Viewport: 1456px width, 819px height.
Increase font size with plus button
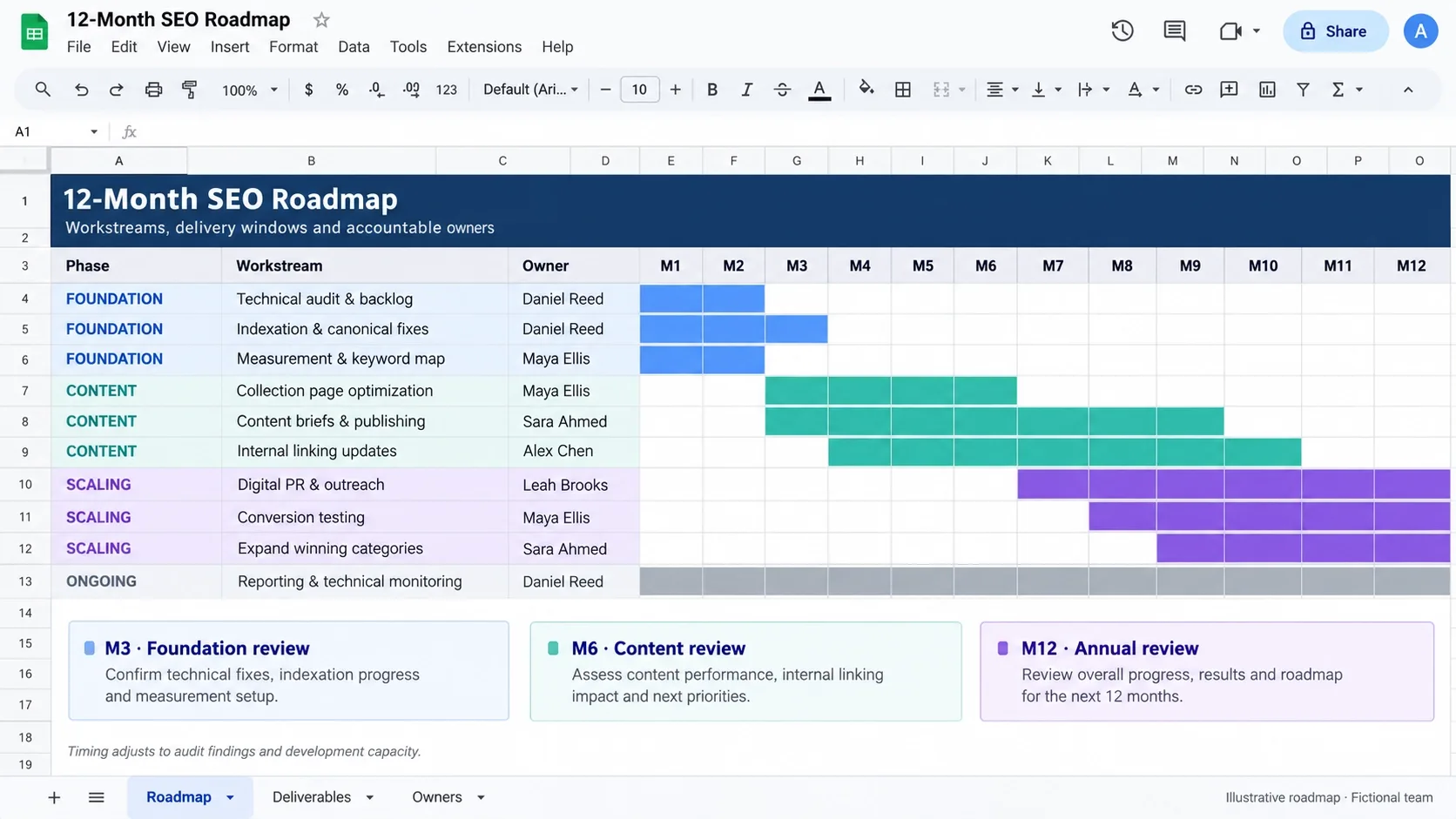[675, 90]
